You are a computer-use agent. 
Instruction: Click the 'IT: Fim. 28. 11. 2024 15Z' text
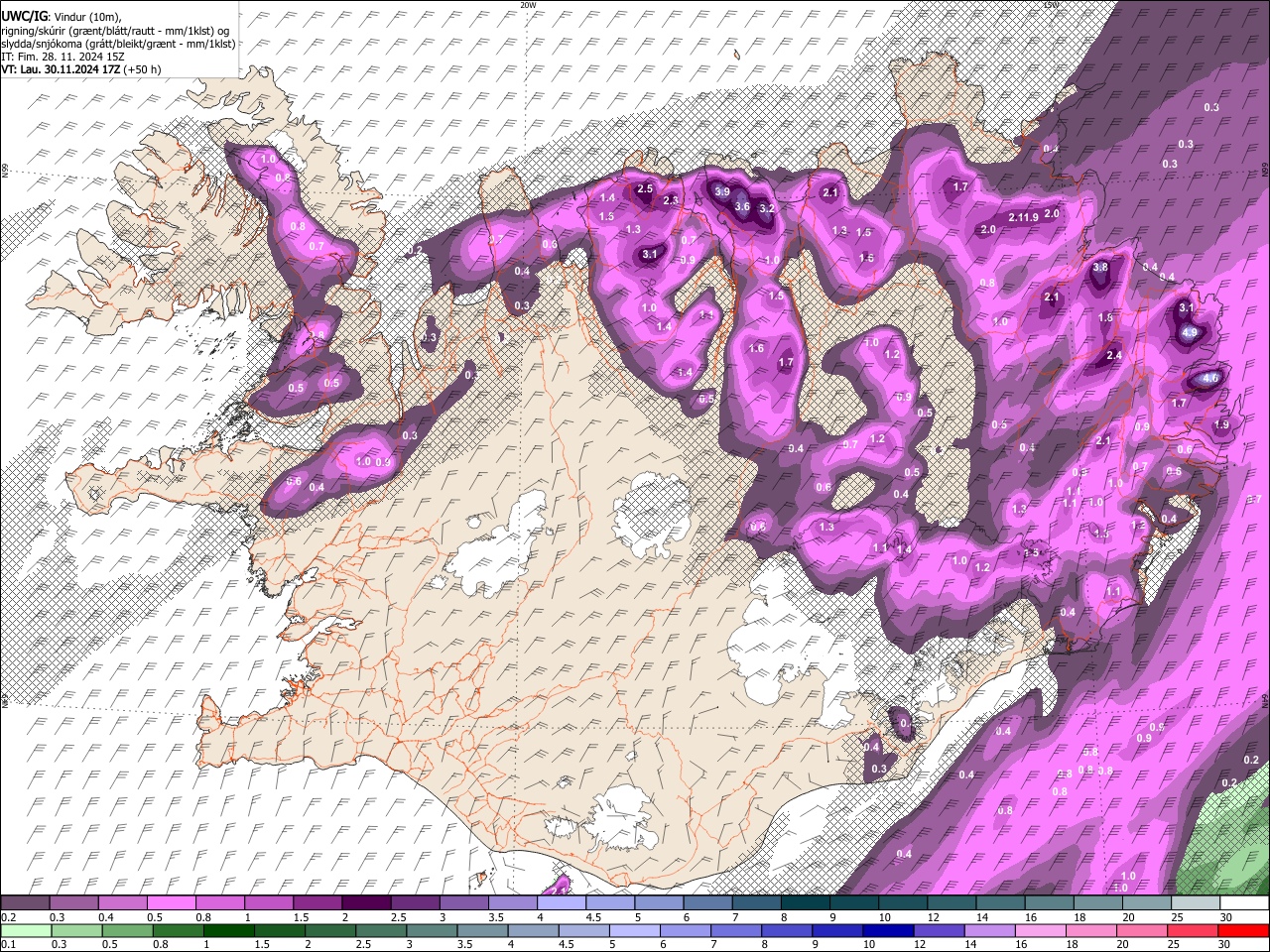(x=63, y=57)
